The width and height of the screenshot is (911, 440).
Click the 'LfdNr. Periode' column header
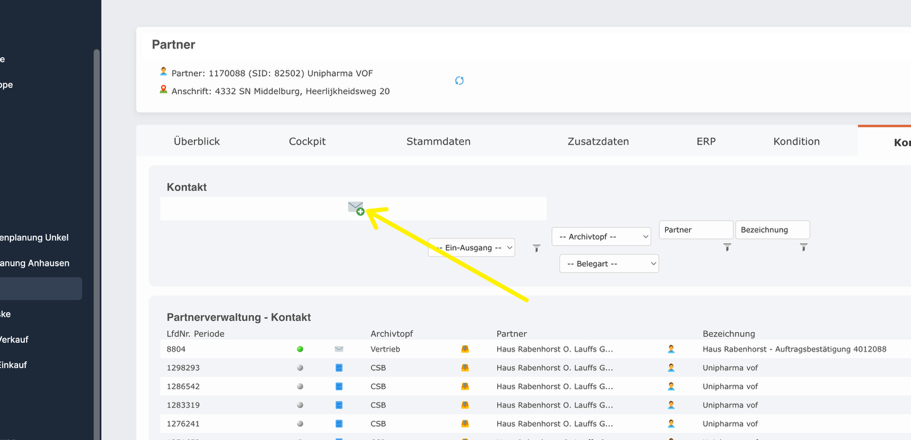pos(195,334)
